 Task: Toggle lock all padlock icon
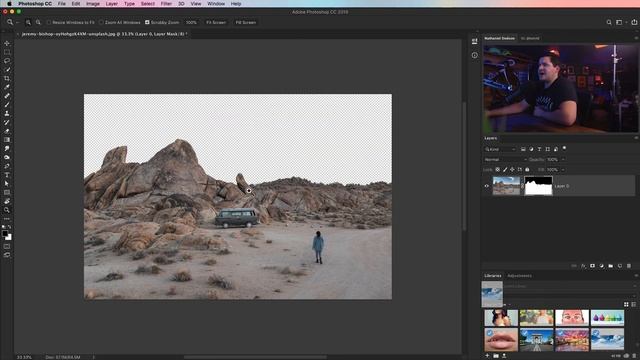(527, 169)
